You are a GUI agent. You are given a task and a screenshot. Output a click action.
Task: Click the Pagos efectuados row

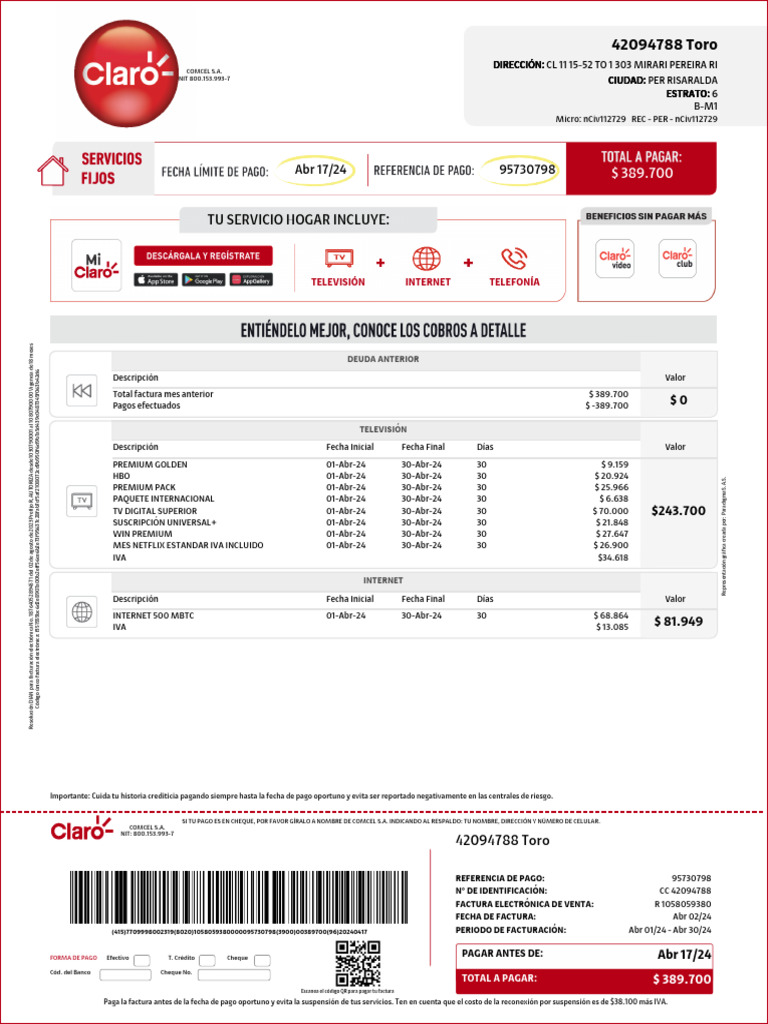coord(370,406)
